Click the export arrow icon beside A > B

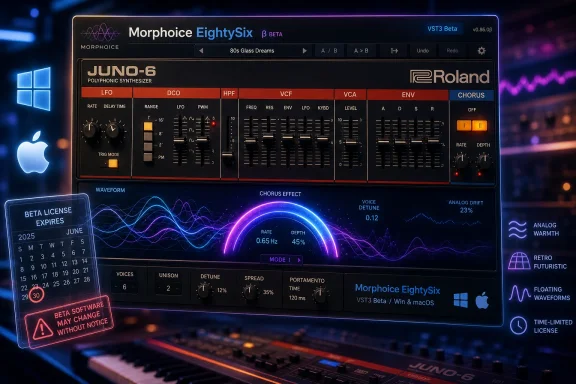394,51
